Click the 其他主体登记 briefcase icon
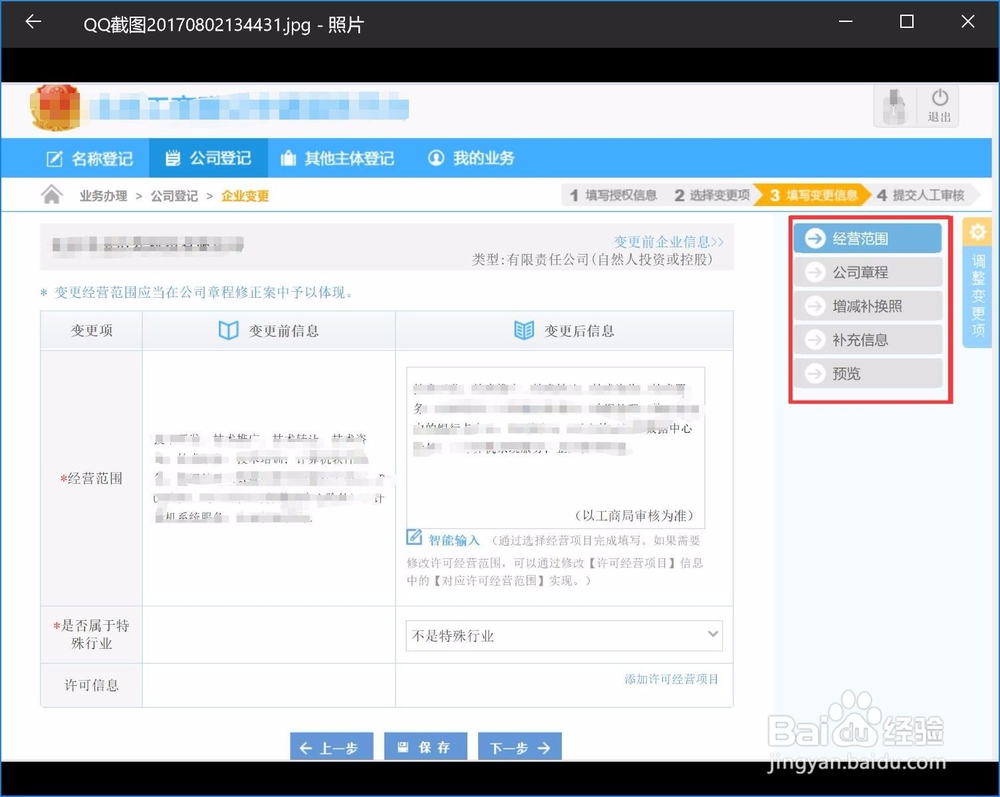 [x=287, y=157]
